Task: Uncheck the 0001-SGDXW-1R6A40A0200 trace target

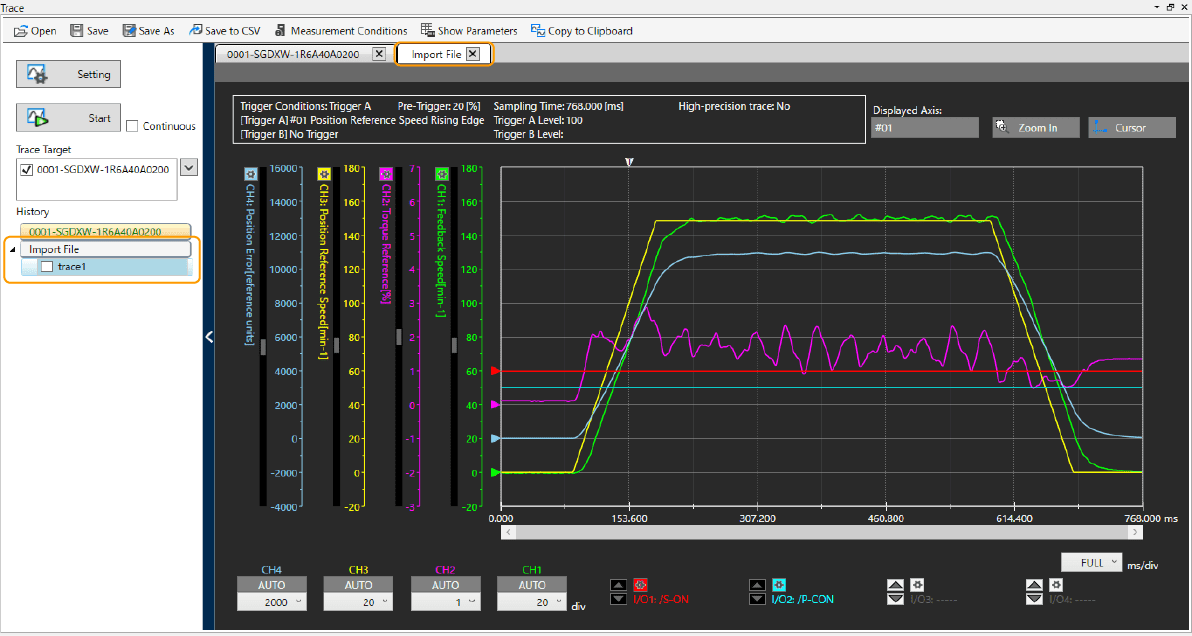Action: click(x=26, y=170)
